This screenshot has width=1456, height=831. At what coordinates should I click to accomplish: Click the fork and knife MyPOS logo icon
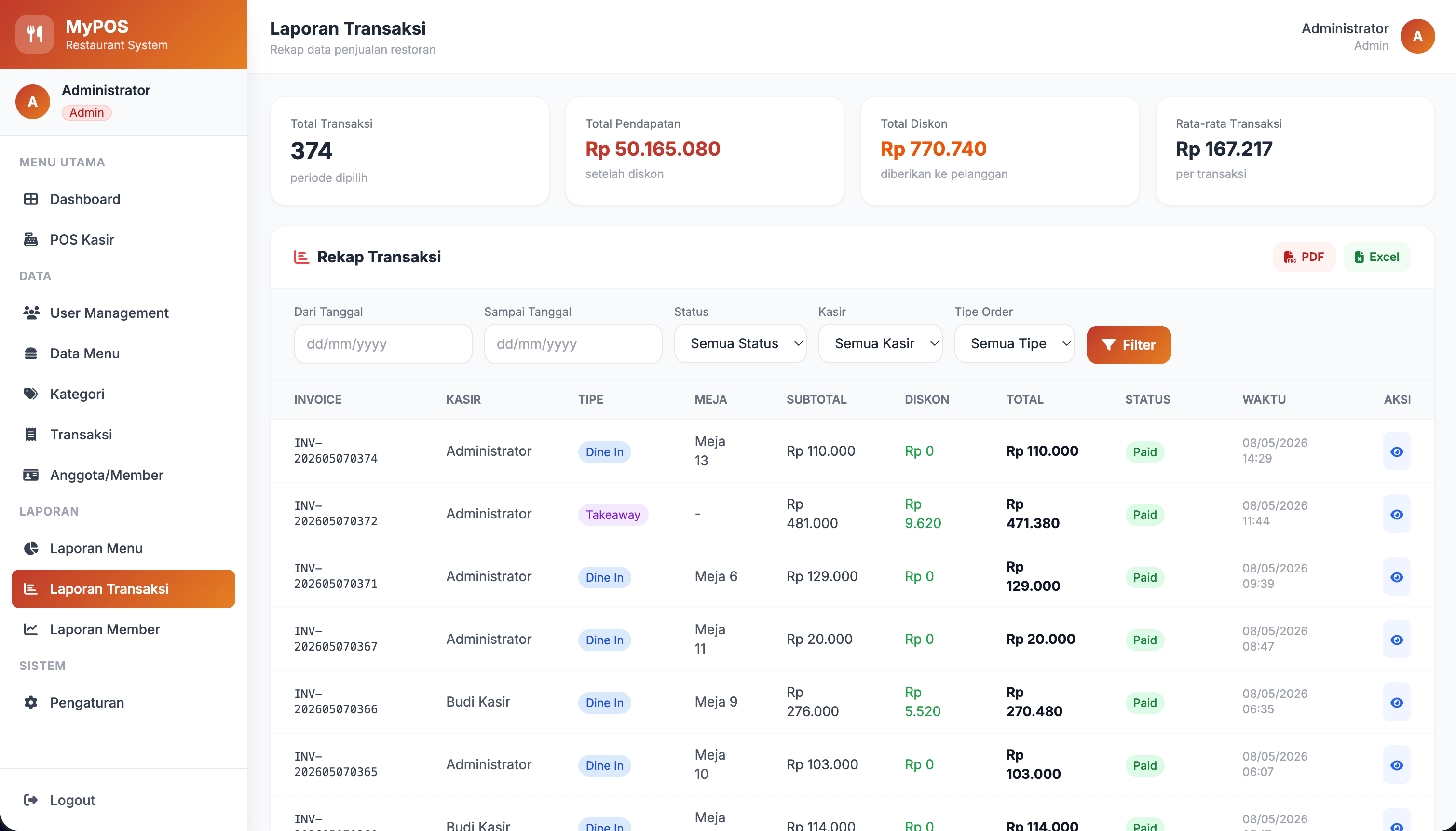[35, 34]
